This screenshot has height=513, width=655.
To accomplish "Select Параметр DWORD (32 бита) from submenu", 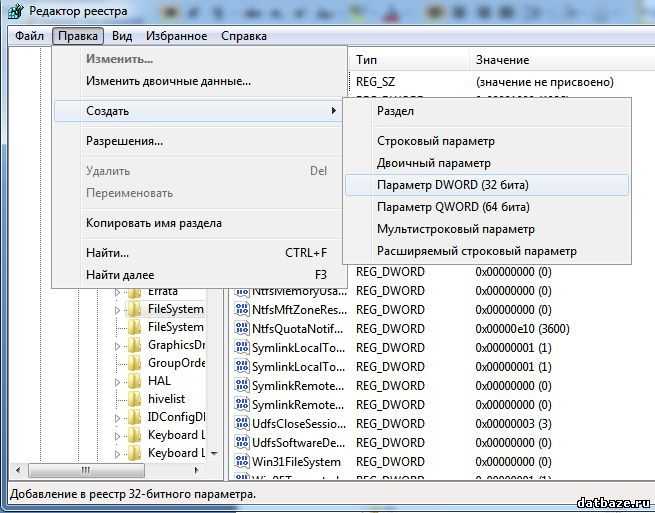I will coord(452,185).
